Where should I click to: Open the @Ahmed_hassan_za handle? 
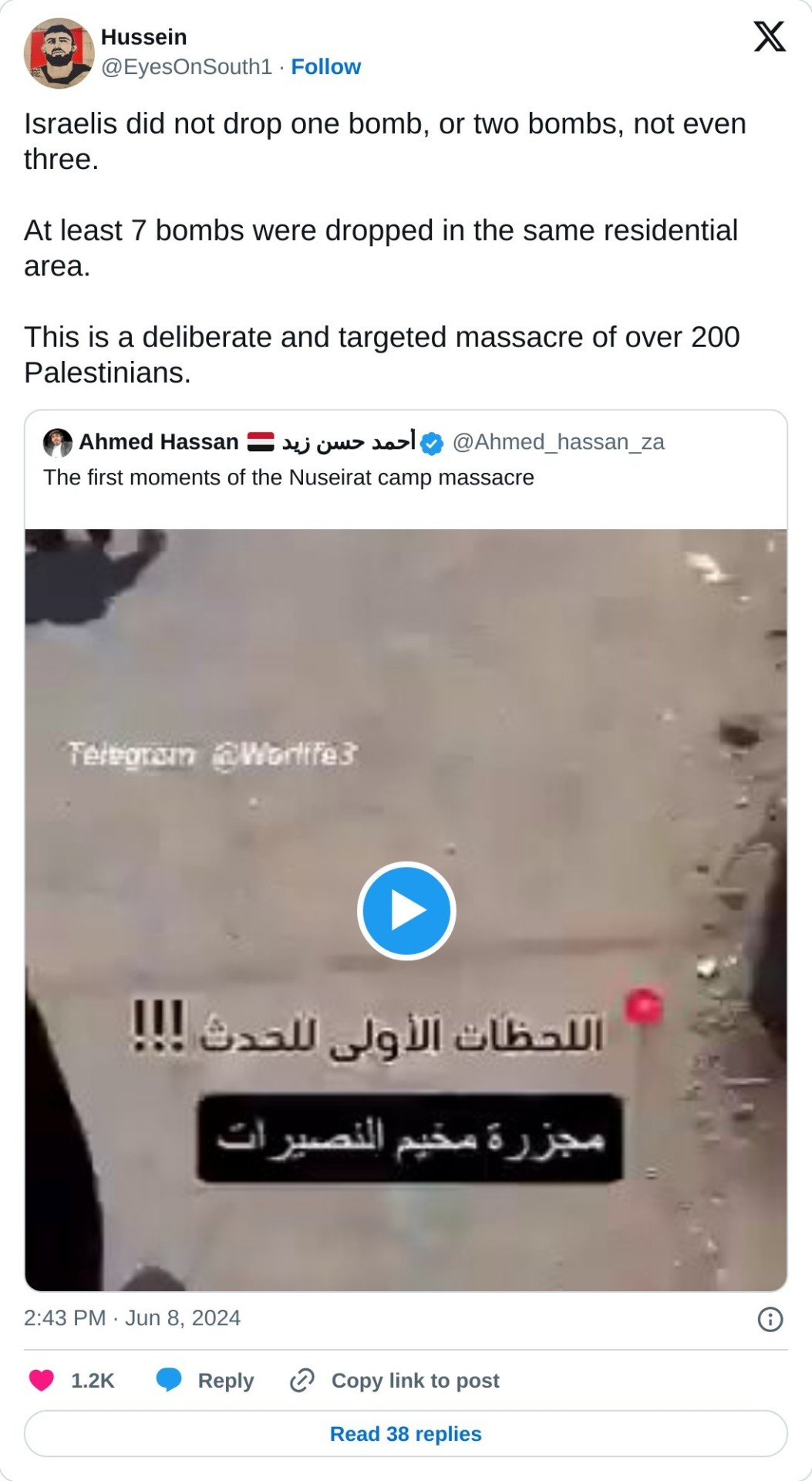(558, 442)
